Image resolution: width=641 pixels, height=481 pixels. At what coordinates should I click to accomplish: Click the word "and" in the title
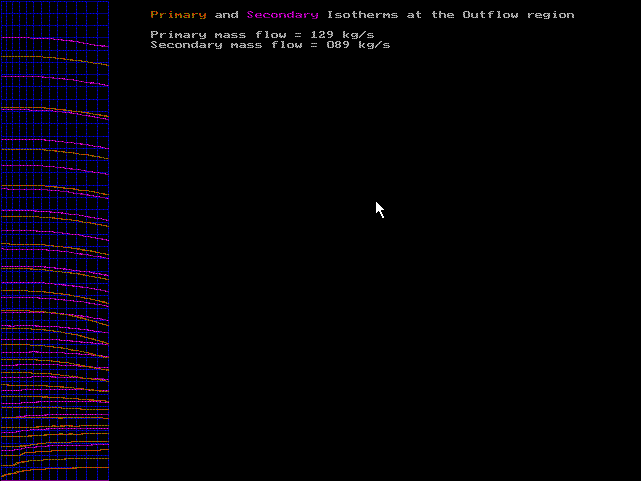pyautogui.click(x=226, y=15)
